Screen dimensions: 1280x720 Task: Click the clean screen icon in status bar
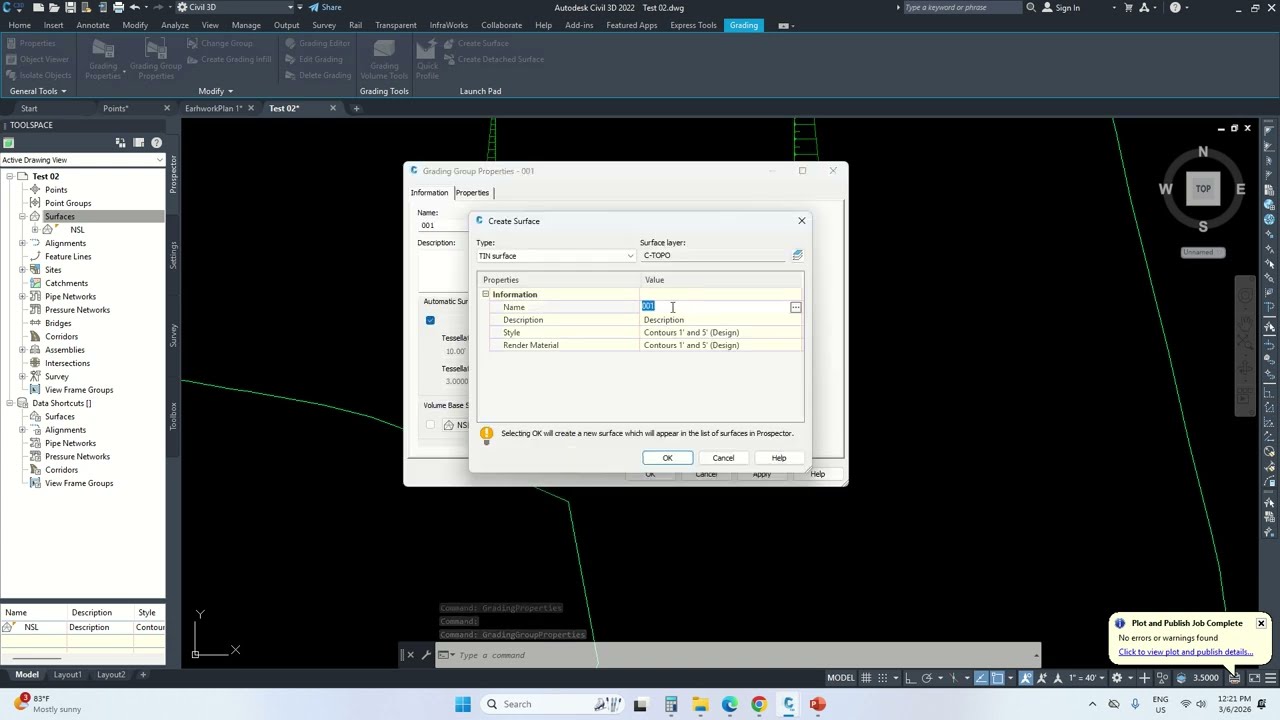[1254, 678]
